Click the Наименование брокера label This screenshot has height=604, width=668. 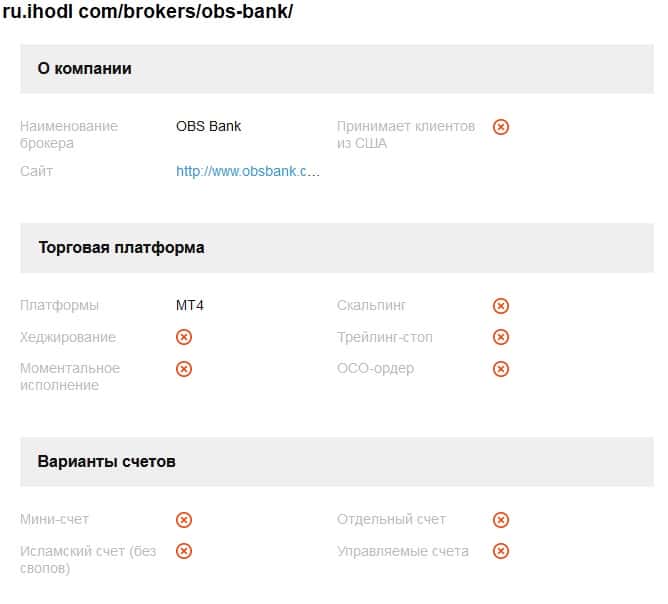click(x=68, y=134)
